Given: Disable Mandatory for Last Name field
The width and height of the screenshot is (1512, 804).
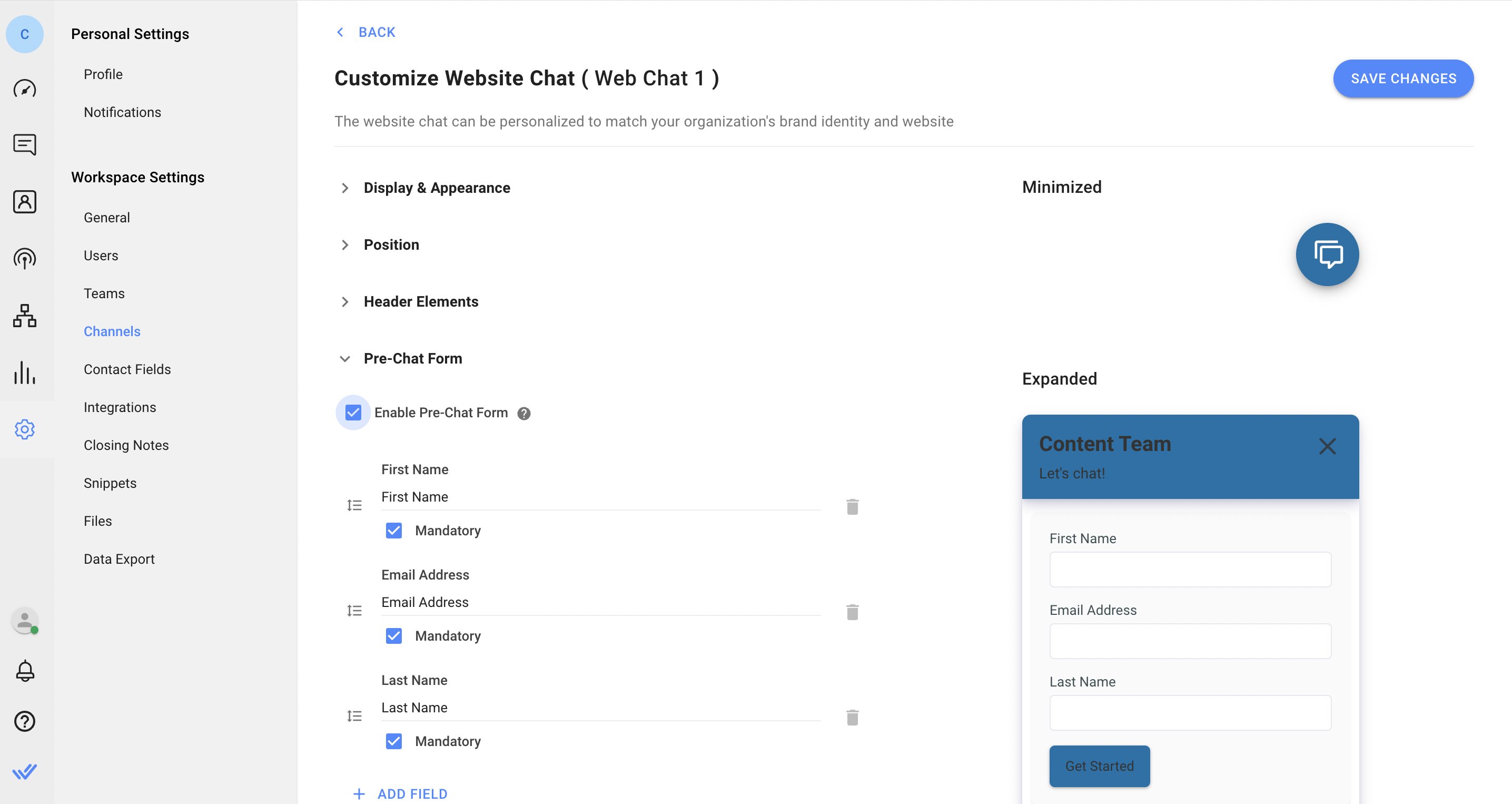Looking at the screenshot, I should [x=393, y=741].
